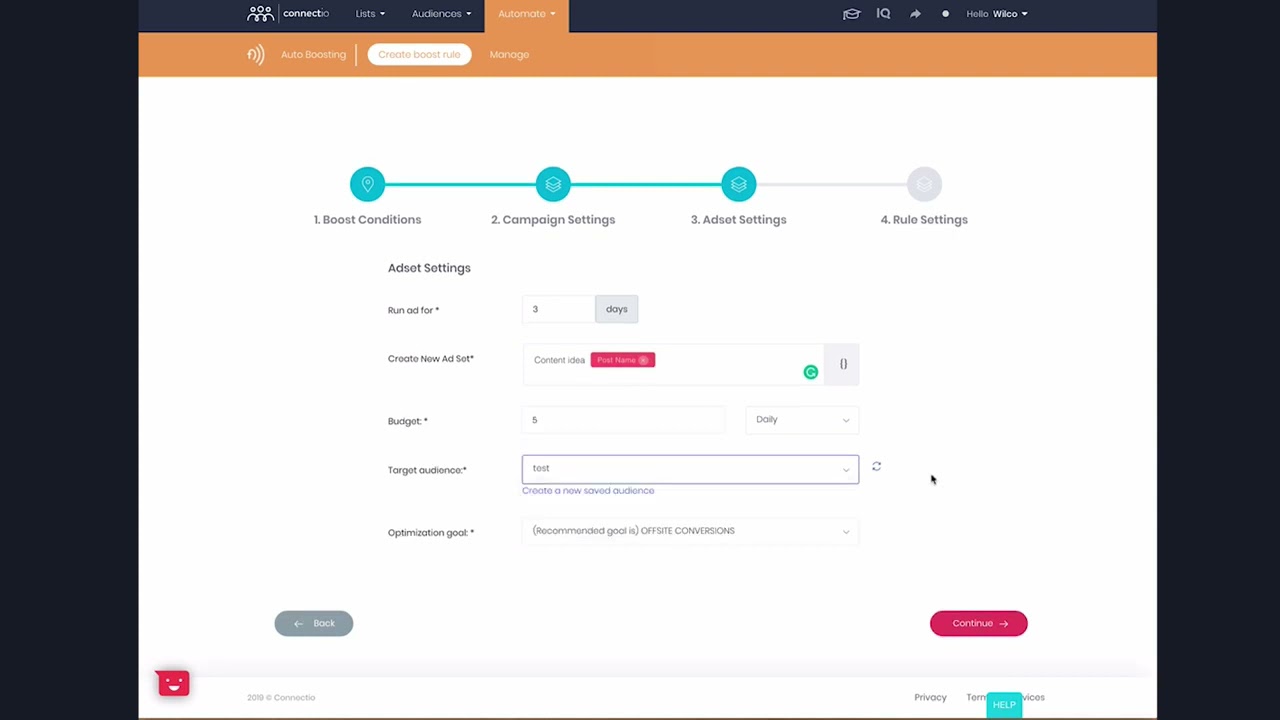
Task: Select the Adset Settings step circle
Action: coord(739,184)
